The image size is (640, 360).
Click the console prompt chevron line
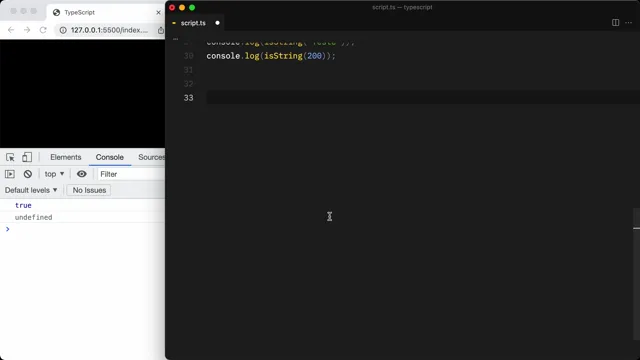coord(82,229)
